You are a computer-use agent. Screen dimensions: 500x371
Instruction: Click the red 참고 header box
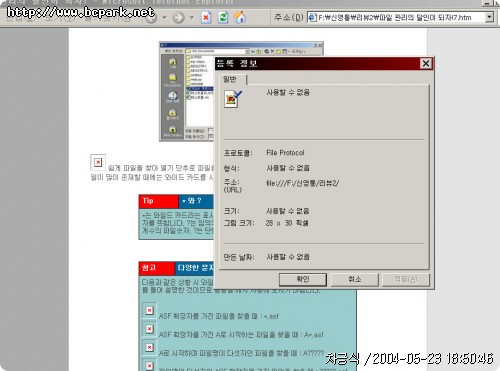click(157, 268)
